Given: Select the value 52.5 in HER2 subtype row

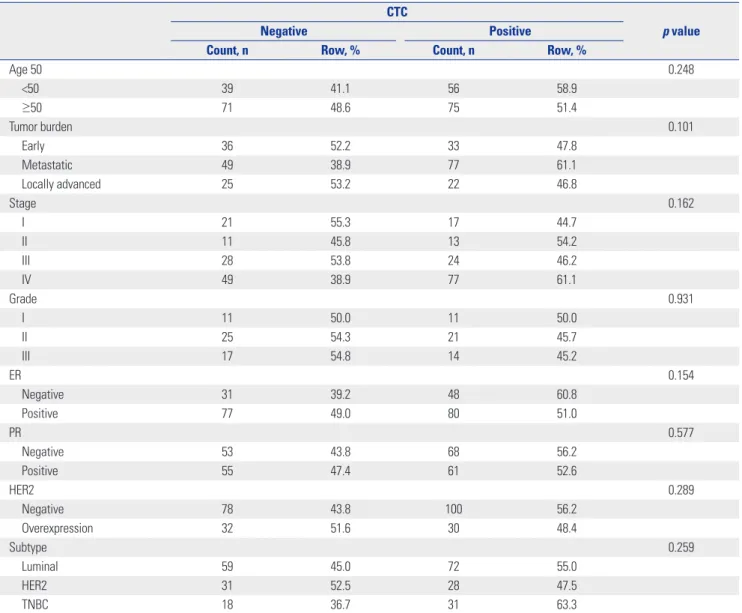Looking at the screenshot, I should [x=340, y=586].
